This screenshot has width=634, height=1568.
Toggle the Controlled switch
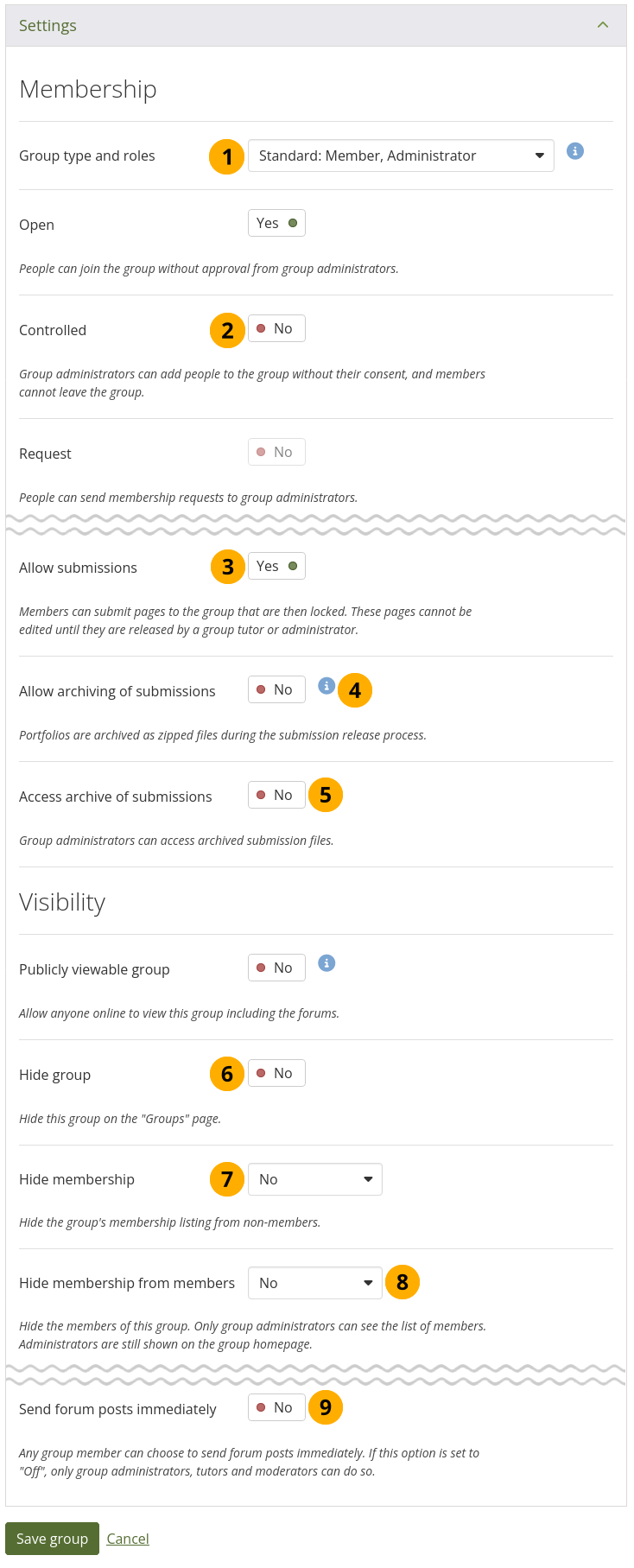(276, 329)
